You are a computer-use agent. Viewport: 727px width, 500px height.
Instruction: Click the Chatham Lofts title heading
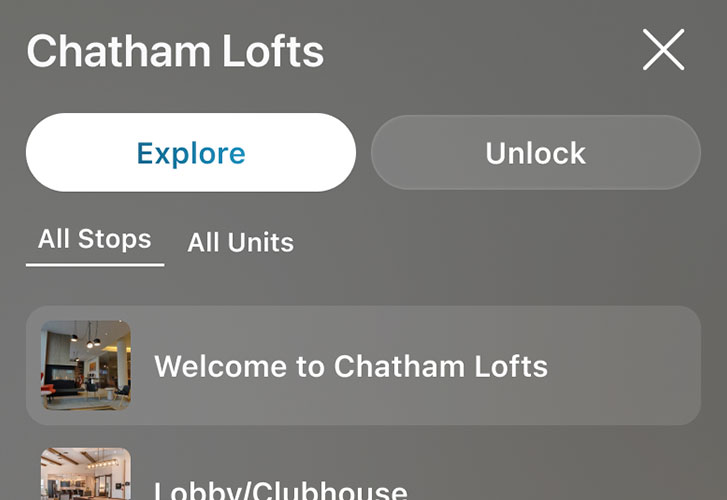pyautogui.click(x=175, y=51)
